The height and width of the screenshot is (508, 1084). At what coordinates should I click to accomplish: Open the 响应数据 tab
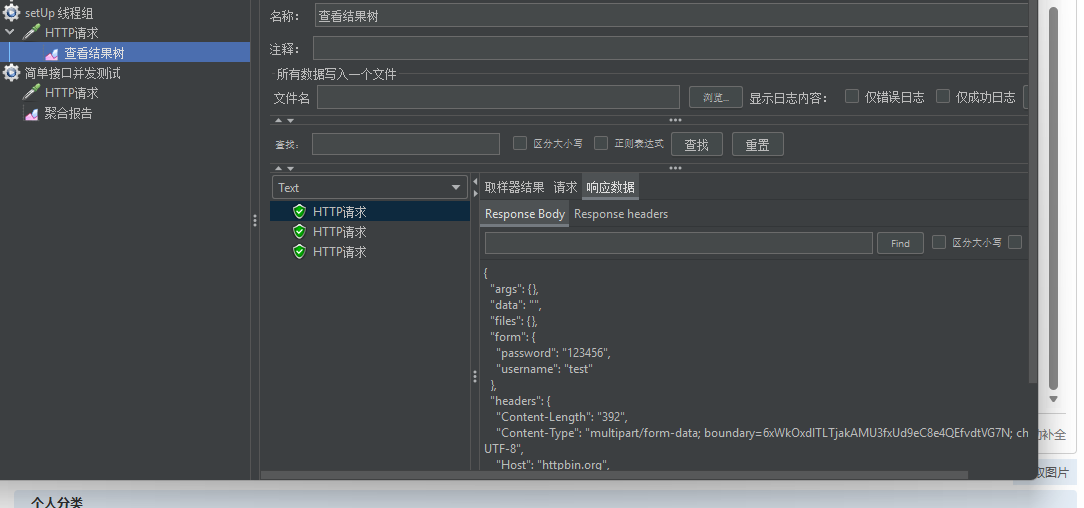610,187
